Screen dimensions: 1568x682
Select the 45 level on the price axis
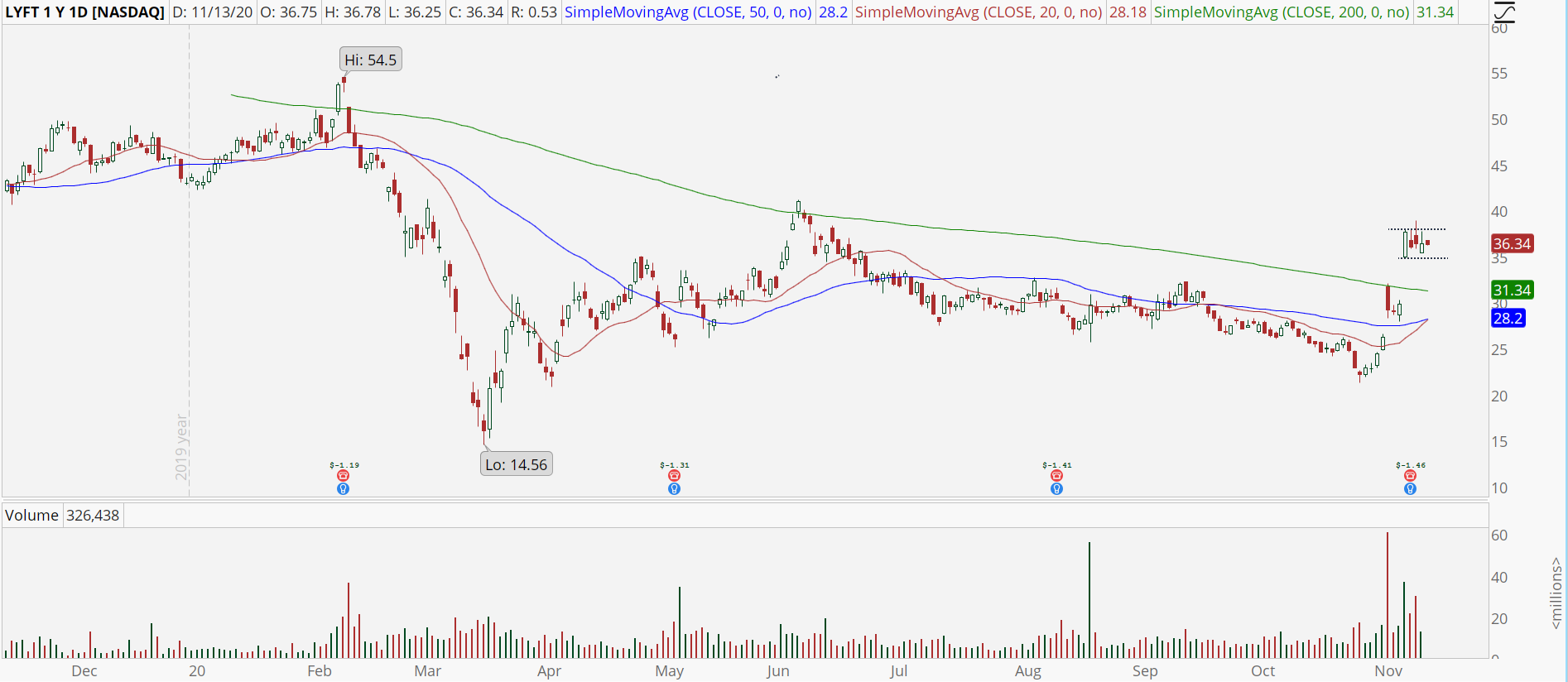click(x=1499, y=166)
